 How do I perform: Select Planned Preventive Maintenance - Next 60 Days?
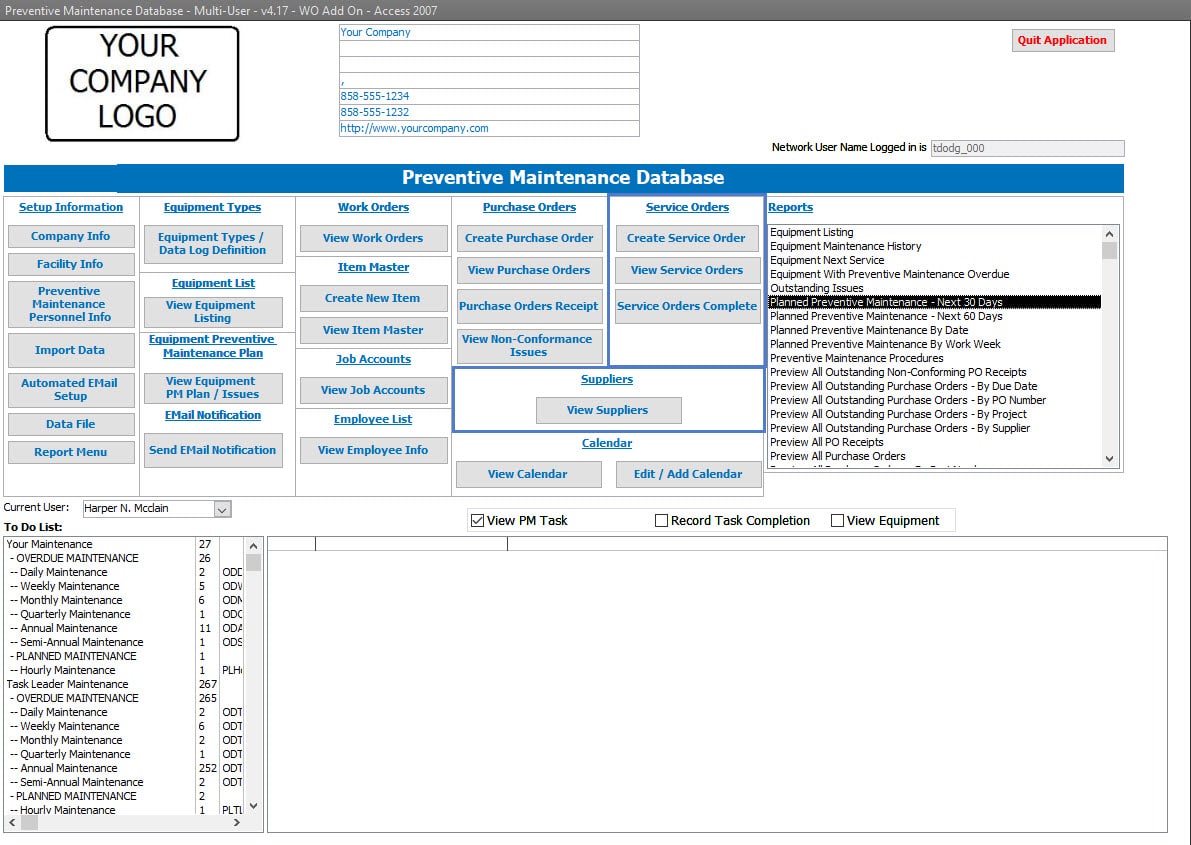tap(934, 316)
